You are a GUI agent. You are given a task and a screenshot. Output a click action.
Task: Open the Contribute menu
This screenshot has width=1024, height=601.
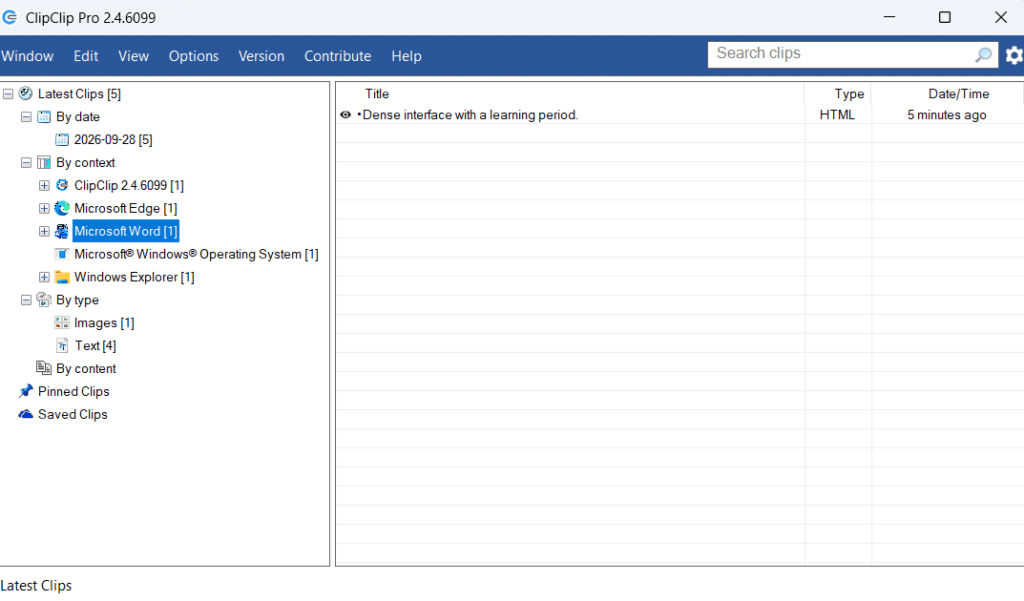pos(338,56)
